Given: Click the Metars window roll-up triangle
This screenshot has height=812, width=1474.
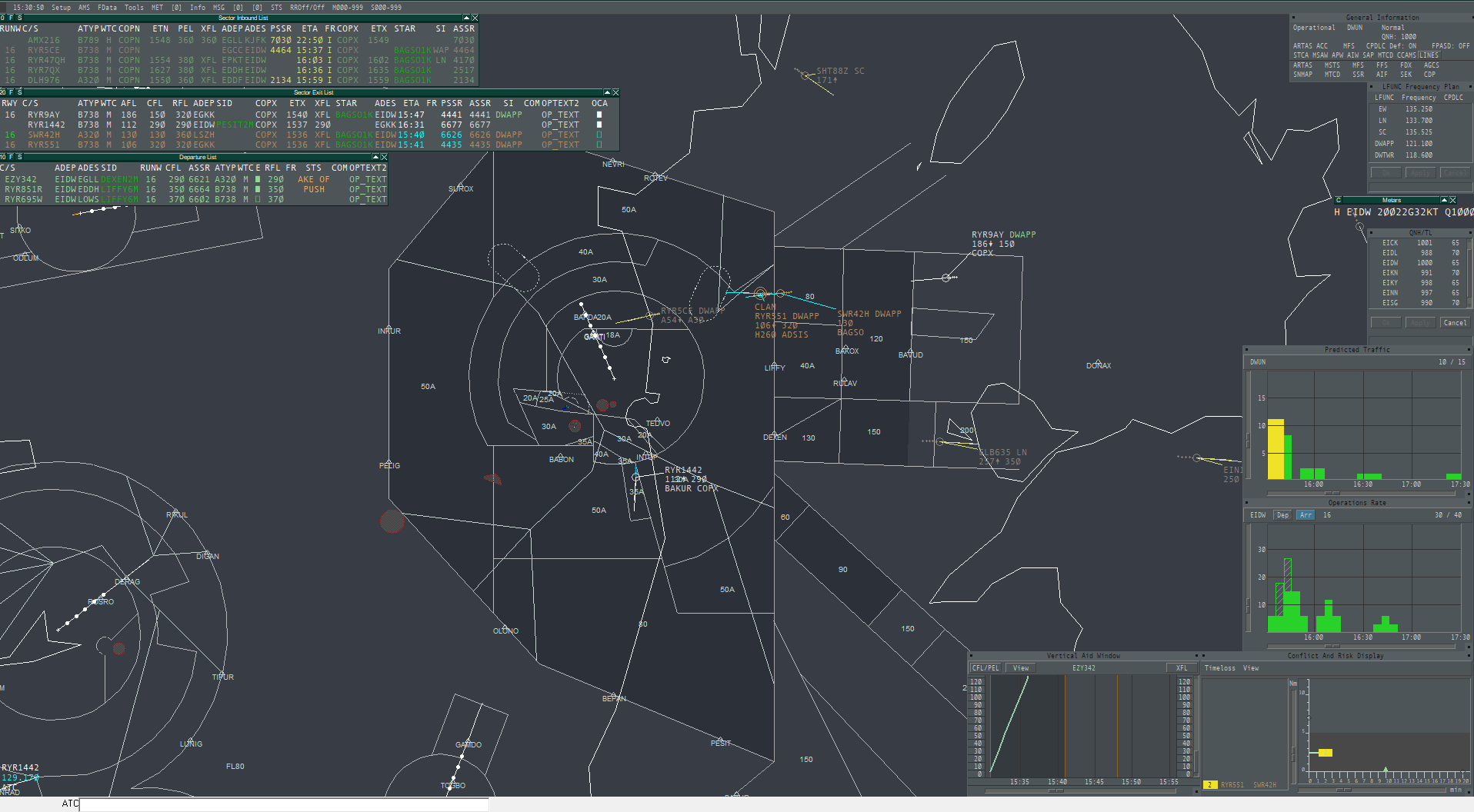Looking at the screenshot, I should (1444, 200).
